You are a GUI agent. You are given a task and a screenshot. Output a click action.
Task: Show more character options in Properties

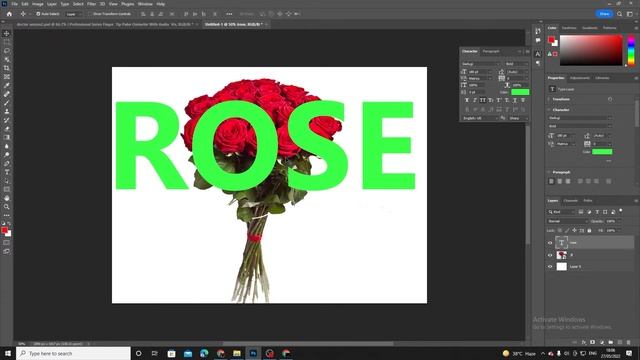[609, 161]
